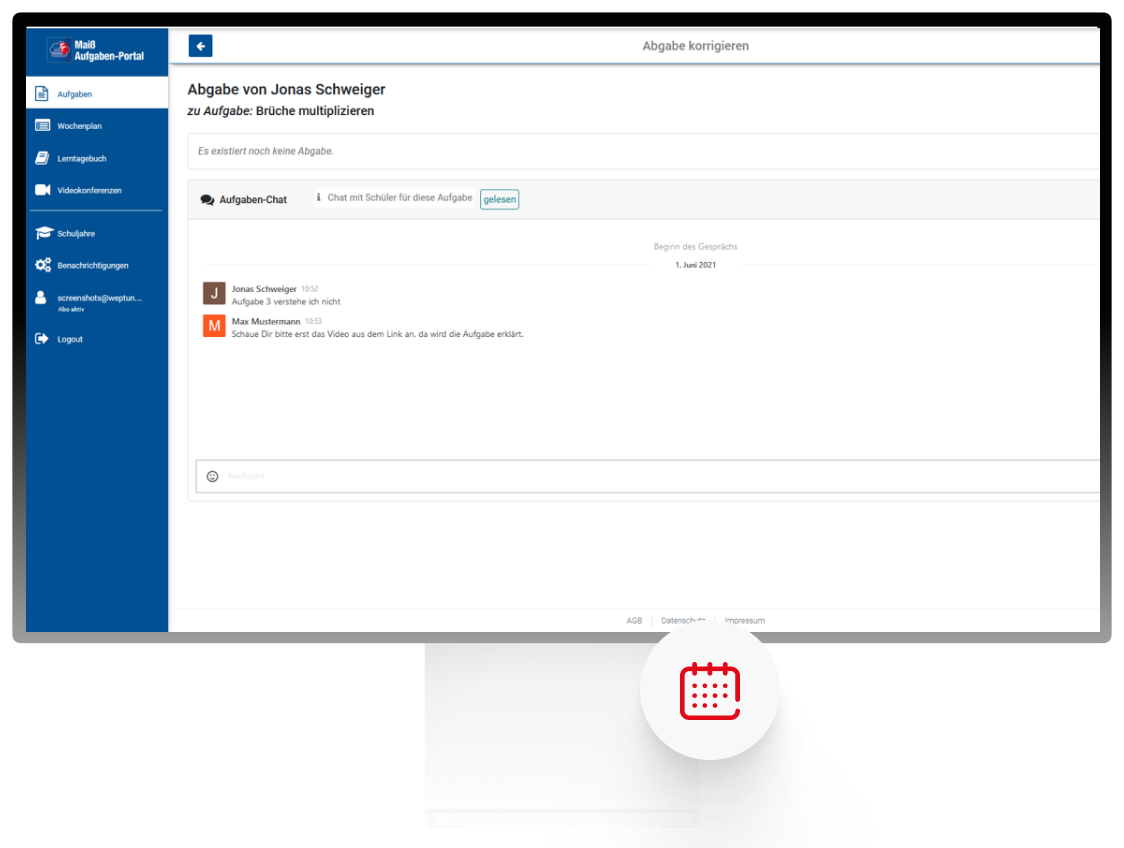
Task: Click the 'Abo aktiv' status text
Action: (x=71, y=310)
